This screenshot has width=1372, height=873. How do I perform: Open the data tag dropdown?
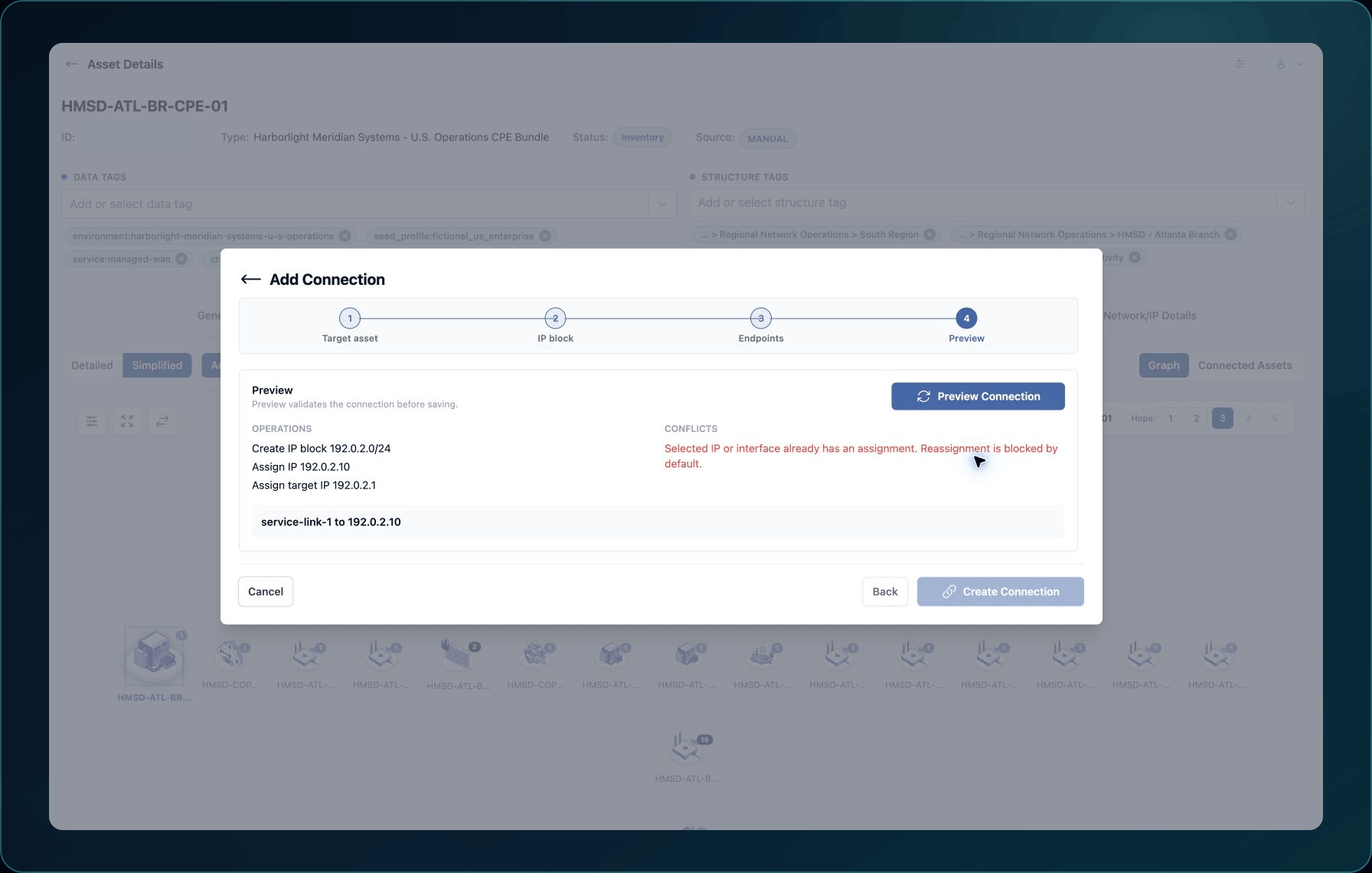coord(662,204)
